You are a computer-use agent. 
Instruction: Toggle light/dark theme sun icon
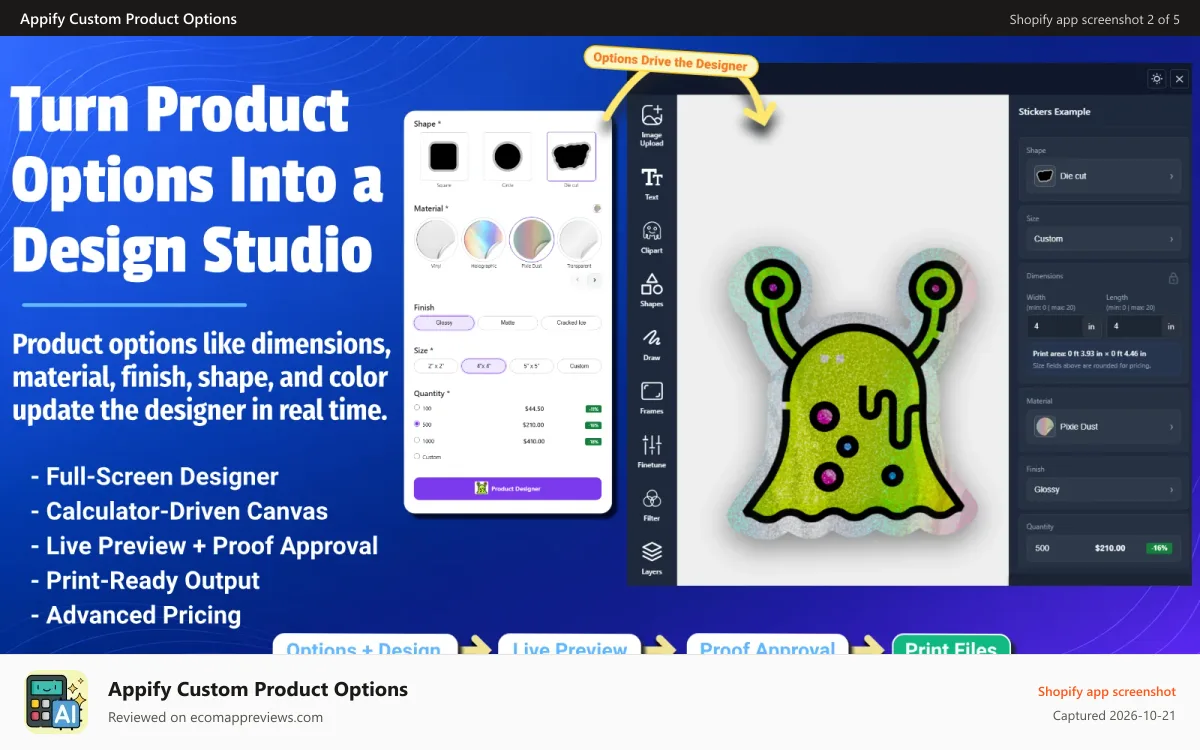coord(1157,78)
